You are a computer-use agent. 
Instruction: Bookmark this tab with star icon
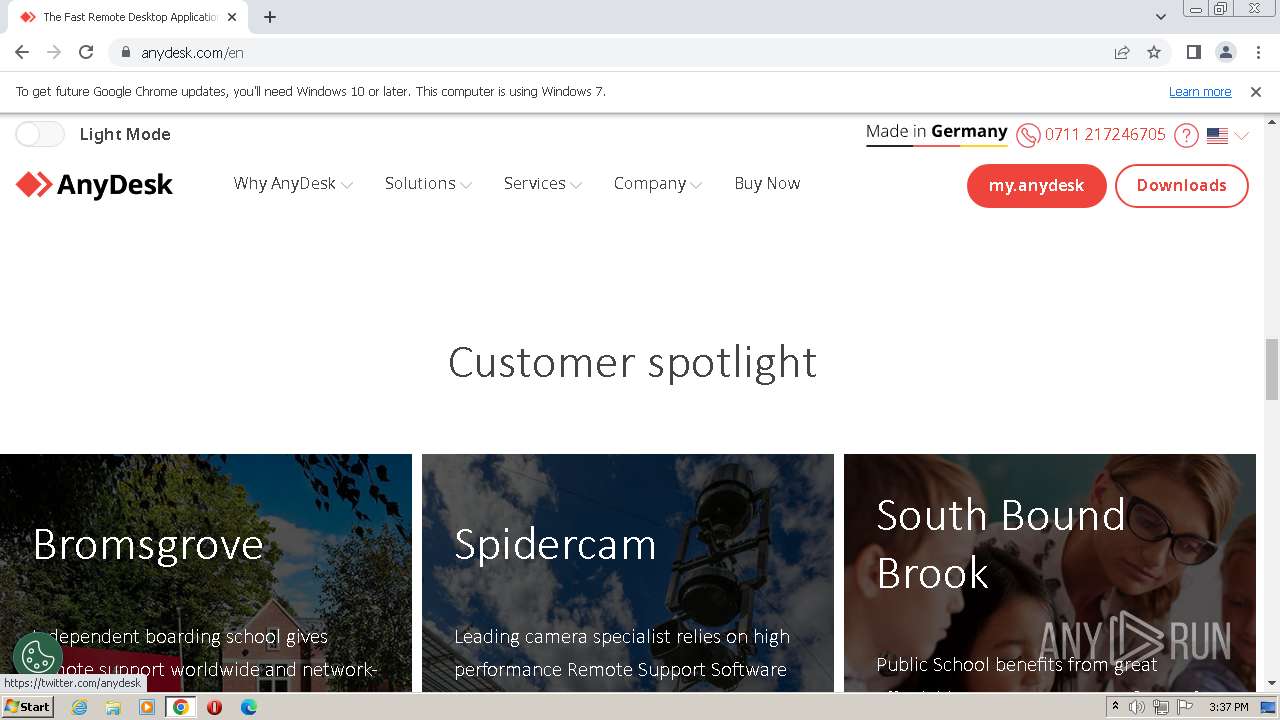[1154, 52]
